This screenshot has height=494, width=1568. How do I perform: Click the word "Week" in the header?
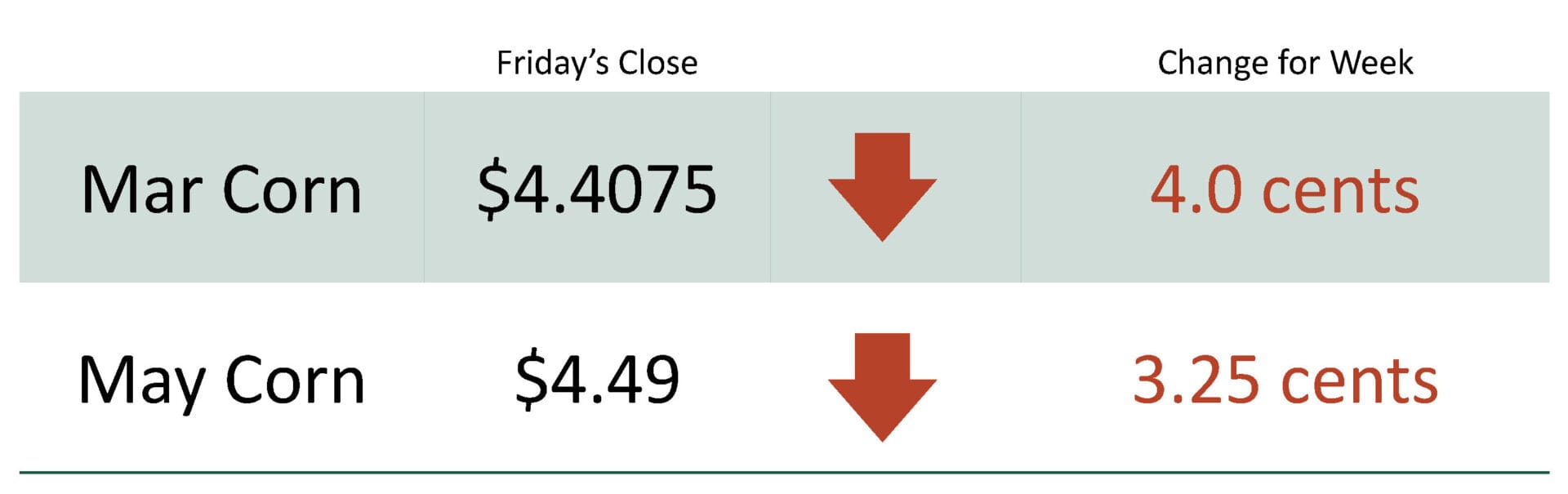point(1371,63)
